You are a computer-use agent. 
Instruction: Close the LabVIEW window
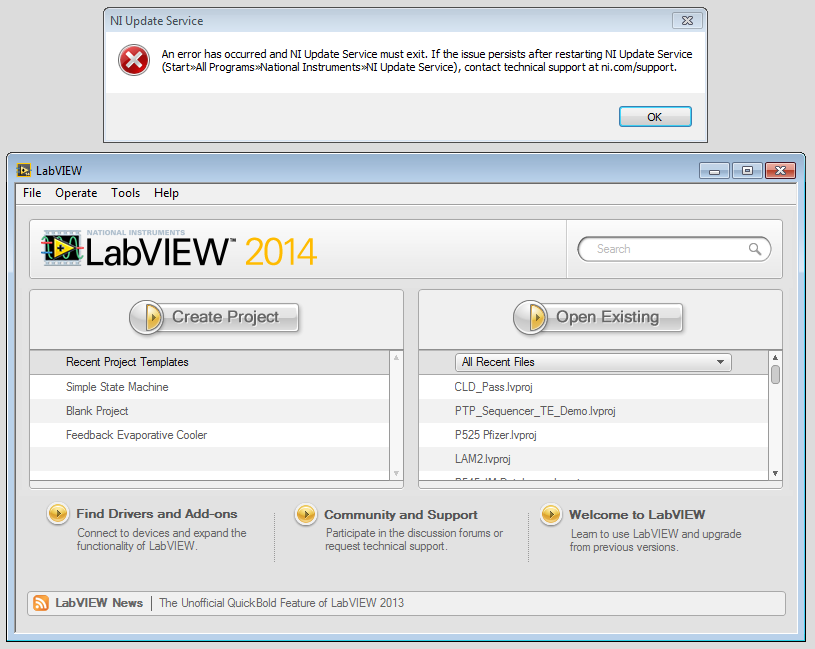pyautogui.click(x=780, y=170)
